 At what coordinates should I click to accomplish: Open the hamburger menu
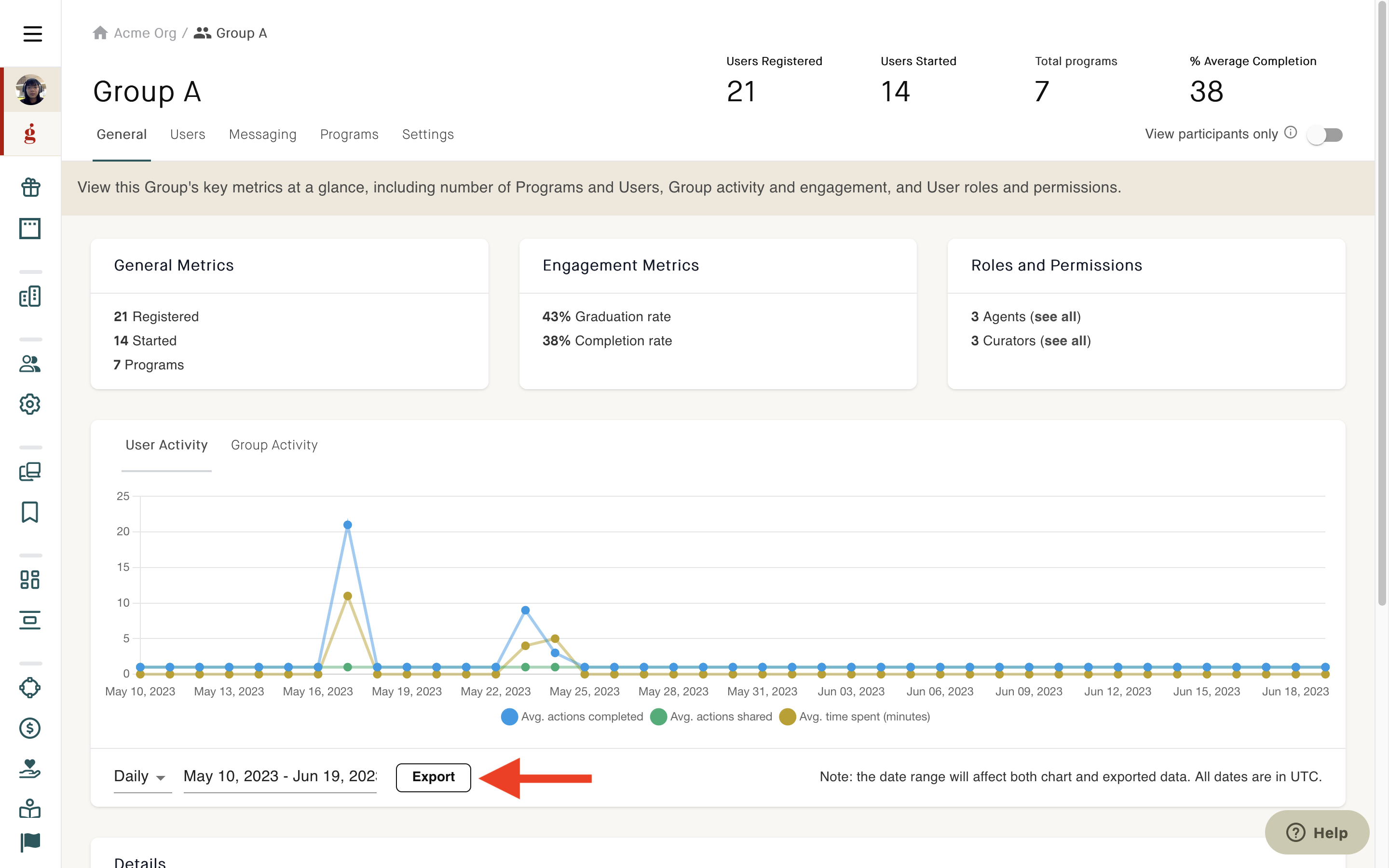click(x=33, y=34)
